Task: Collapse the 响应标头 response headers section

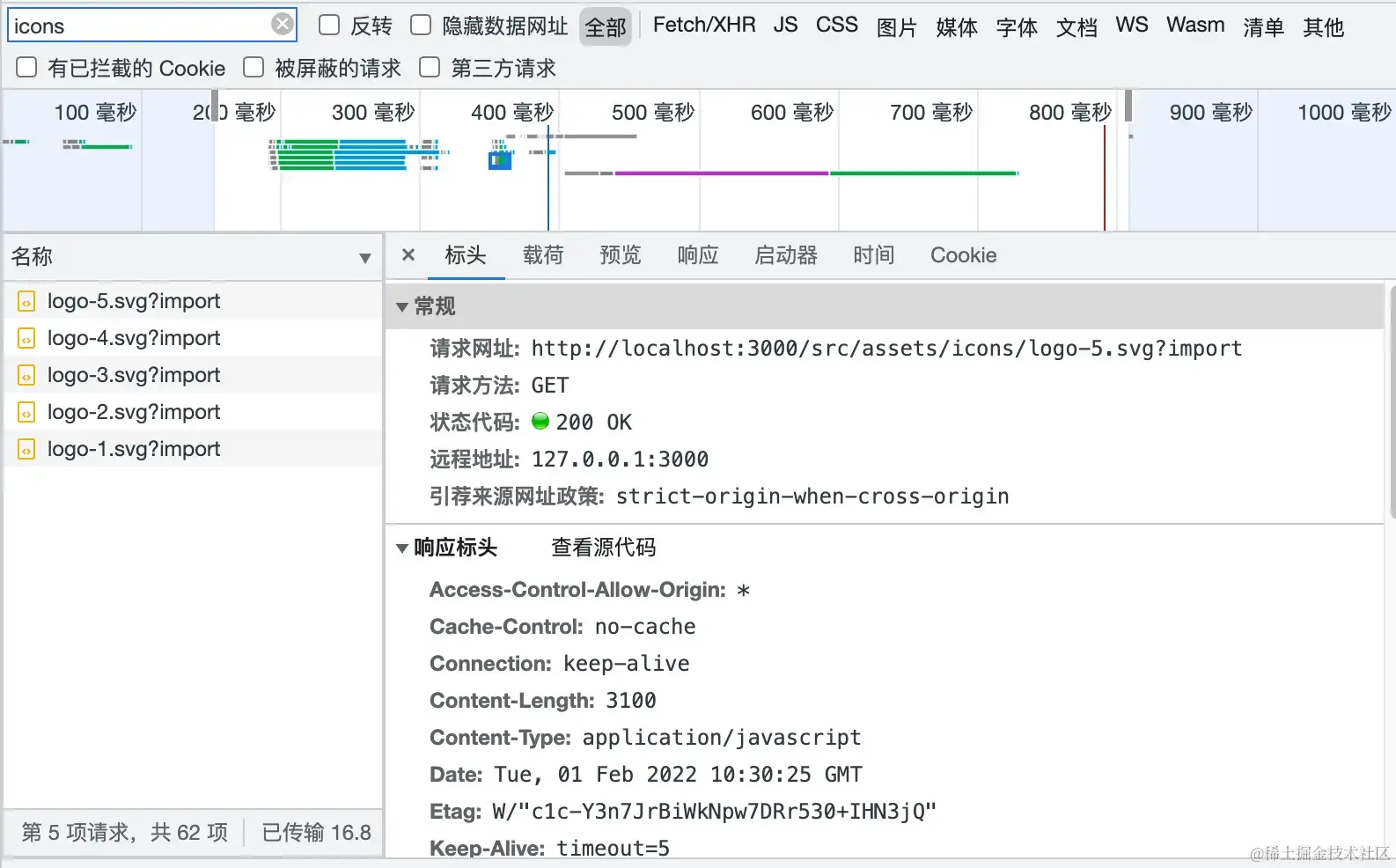Action: [402, 548]
